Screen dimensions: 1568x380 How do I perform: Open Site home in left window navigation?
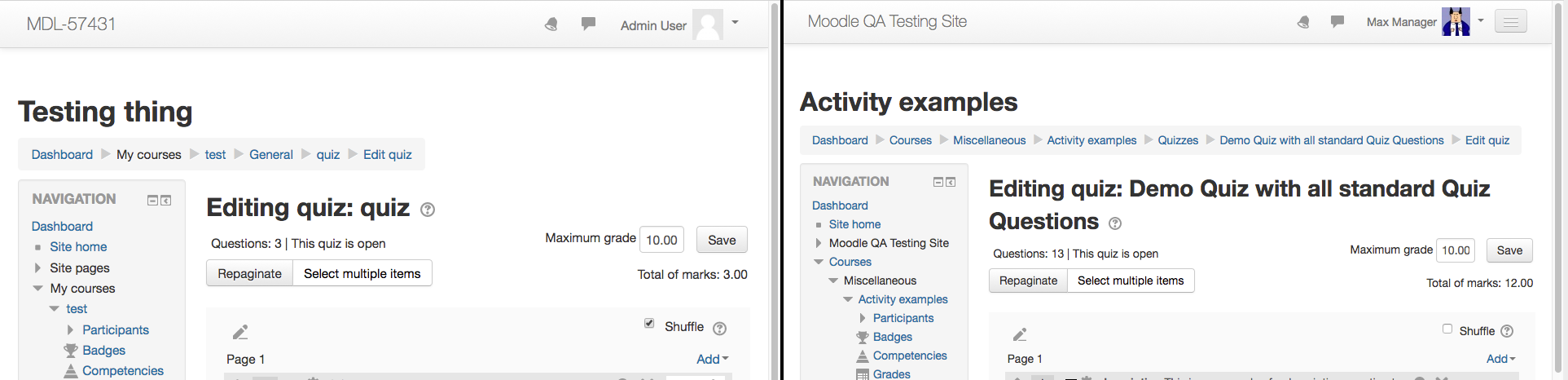78,246
